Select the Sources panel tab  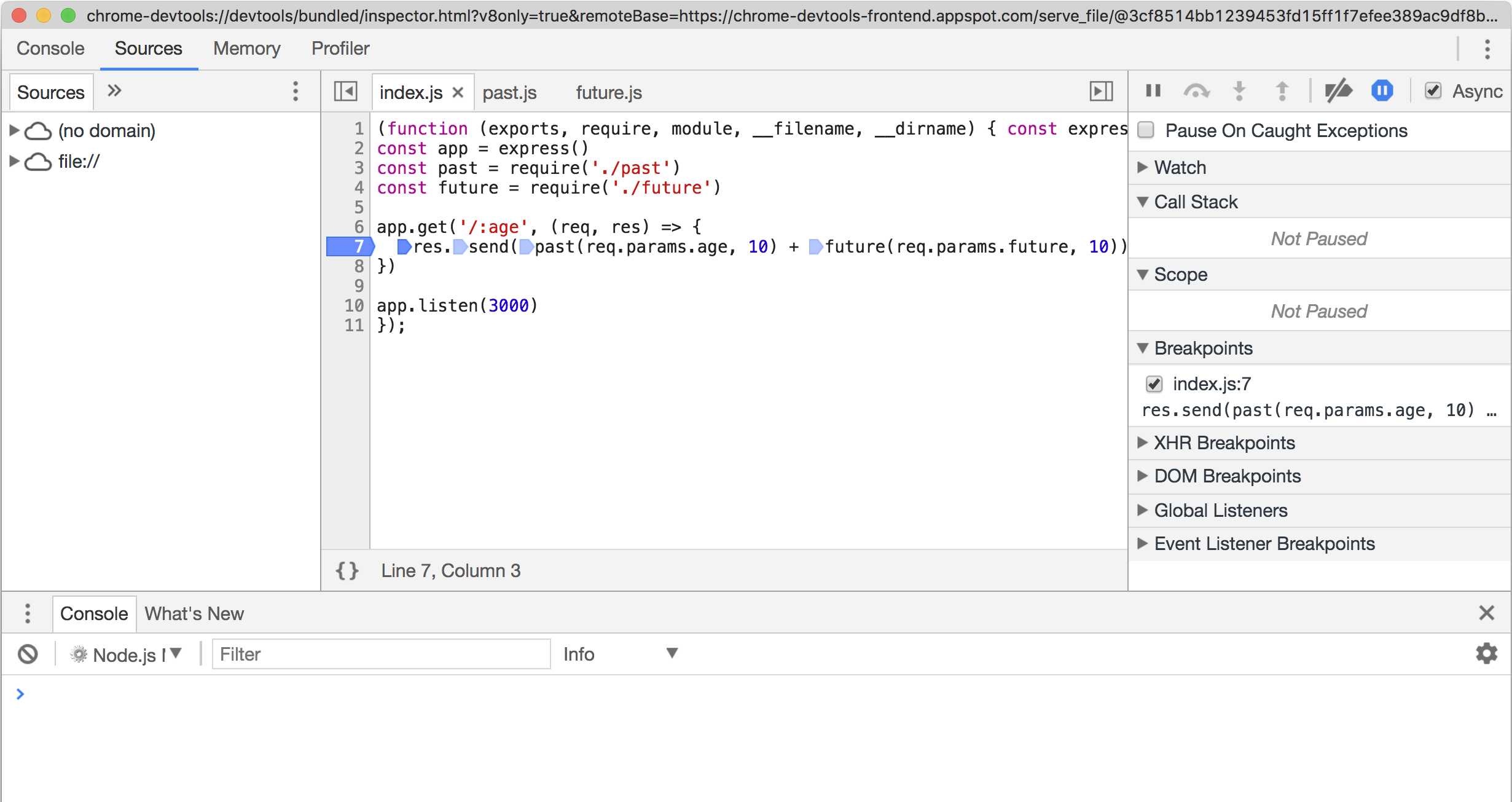148,49
